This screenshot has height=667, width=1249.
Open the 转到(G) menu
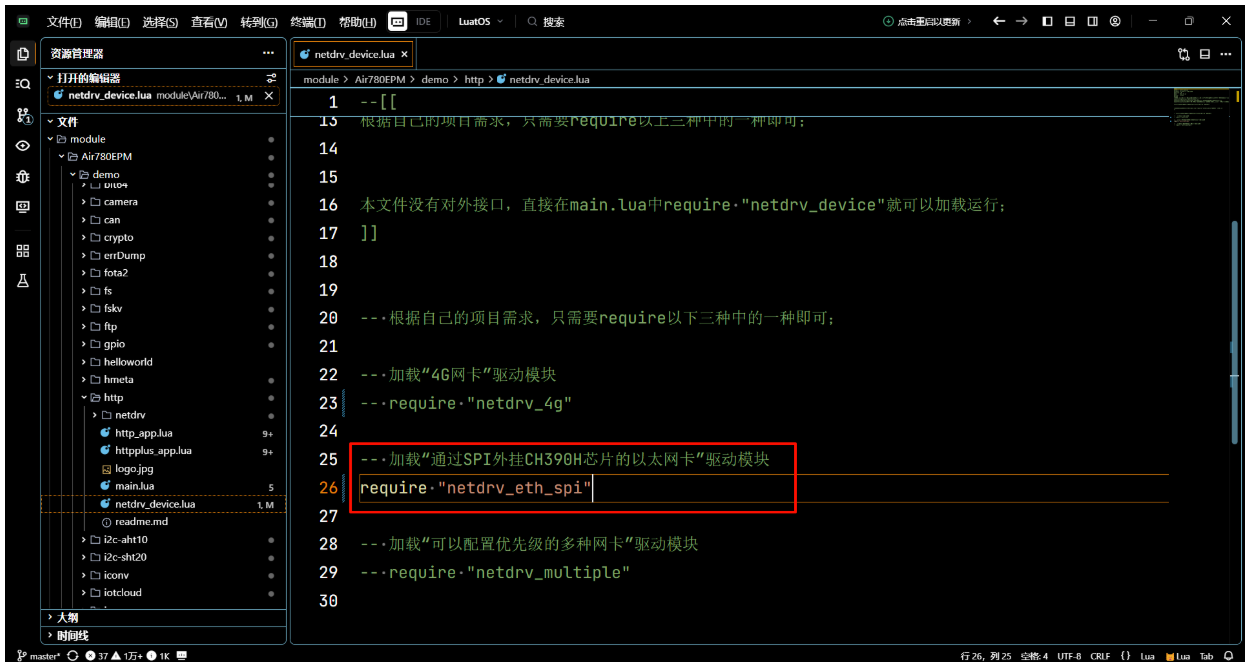click(259, 21)
